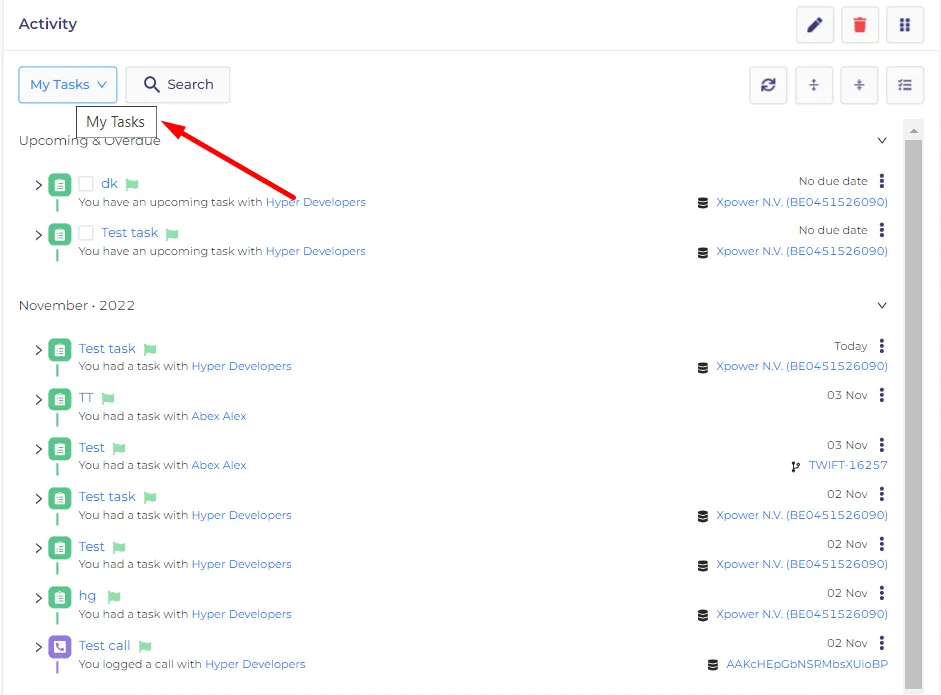941x695 pixels.
Task: Open the three-dot menu for the TT task
Action: 882,395
